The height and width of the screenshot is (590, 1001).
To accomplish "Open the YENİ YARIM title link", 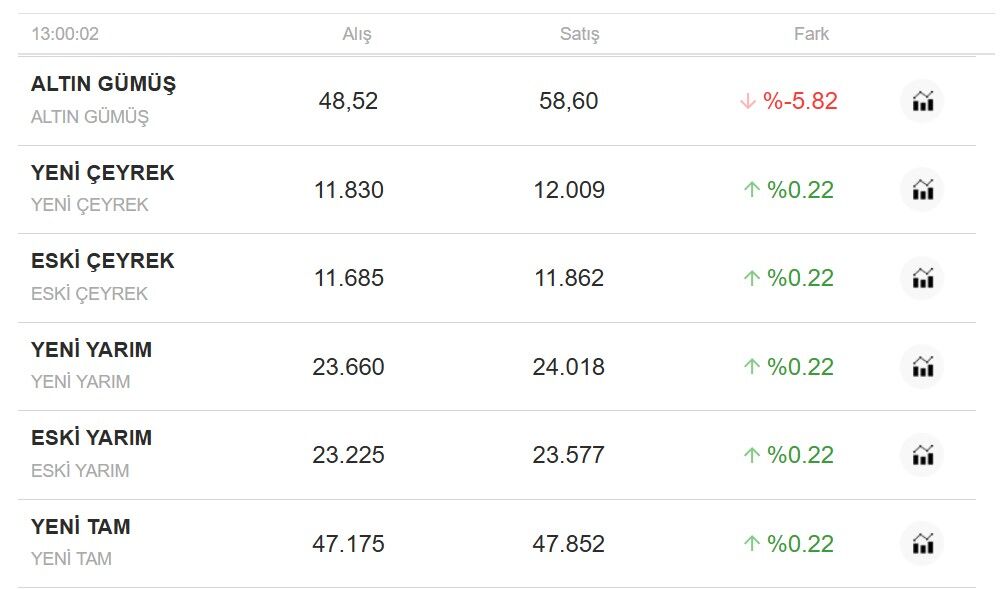I will 92,349.
